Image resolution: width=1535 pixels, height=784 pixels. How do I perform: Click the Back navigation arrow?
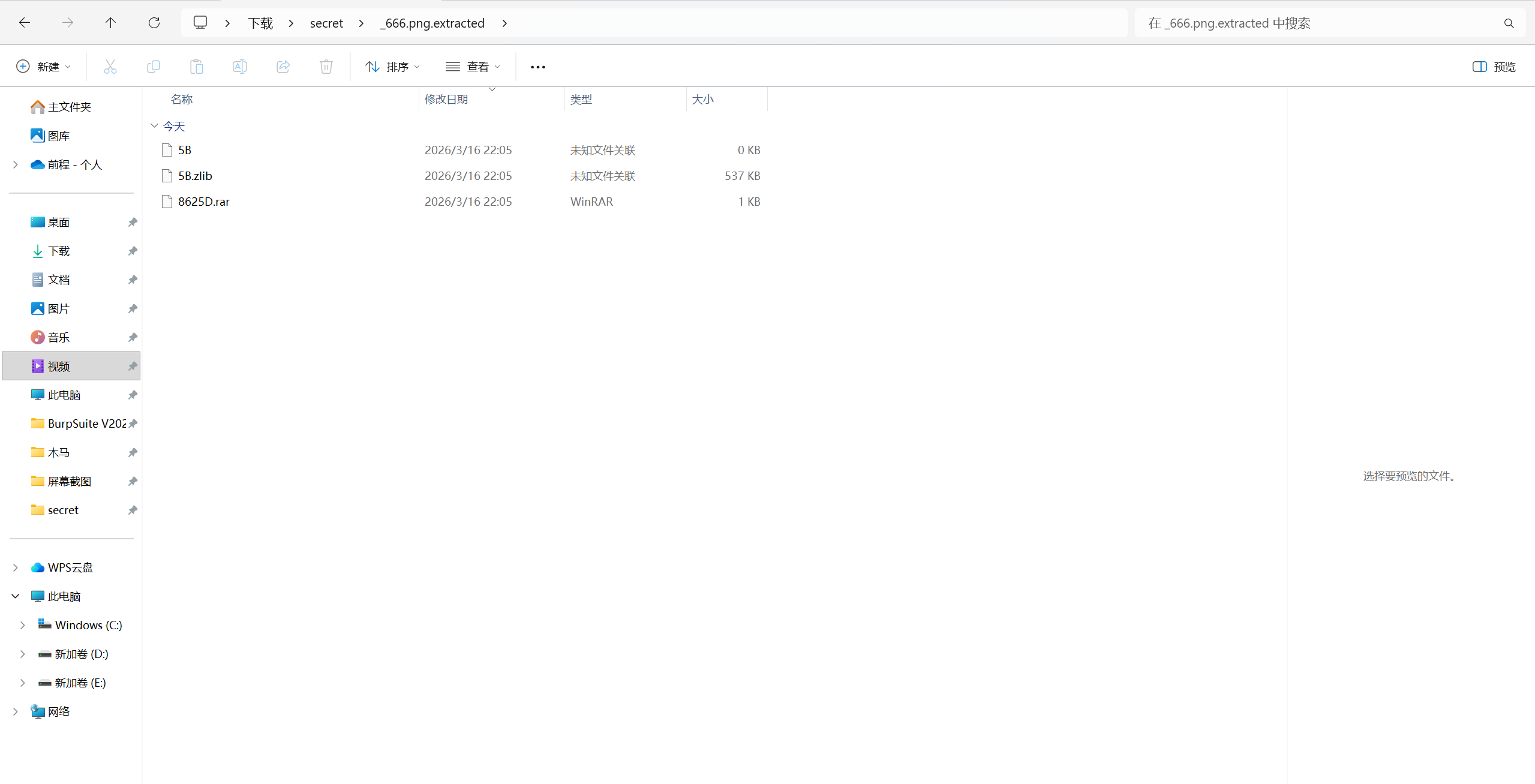pos(25,23)
